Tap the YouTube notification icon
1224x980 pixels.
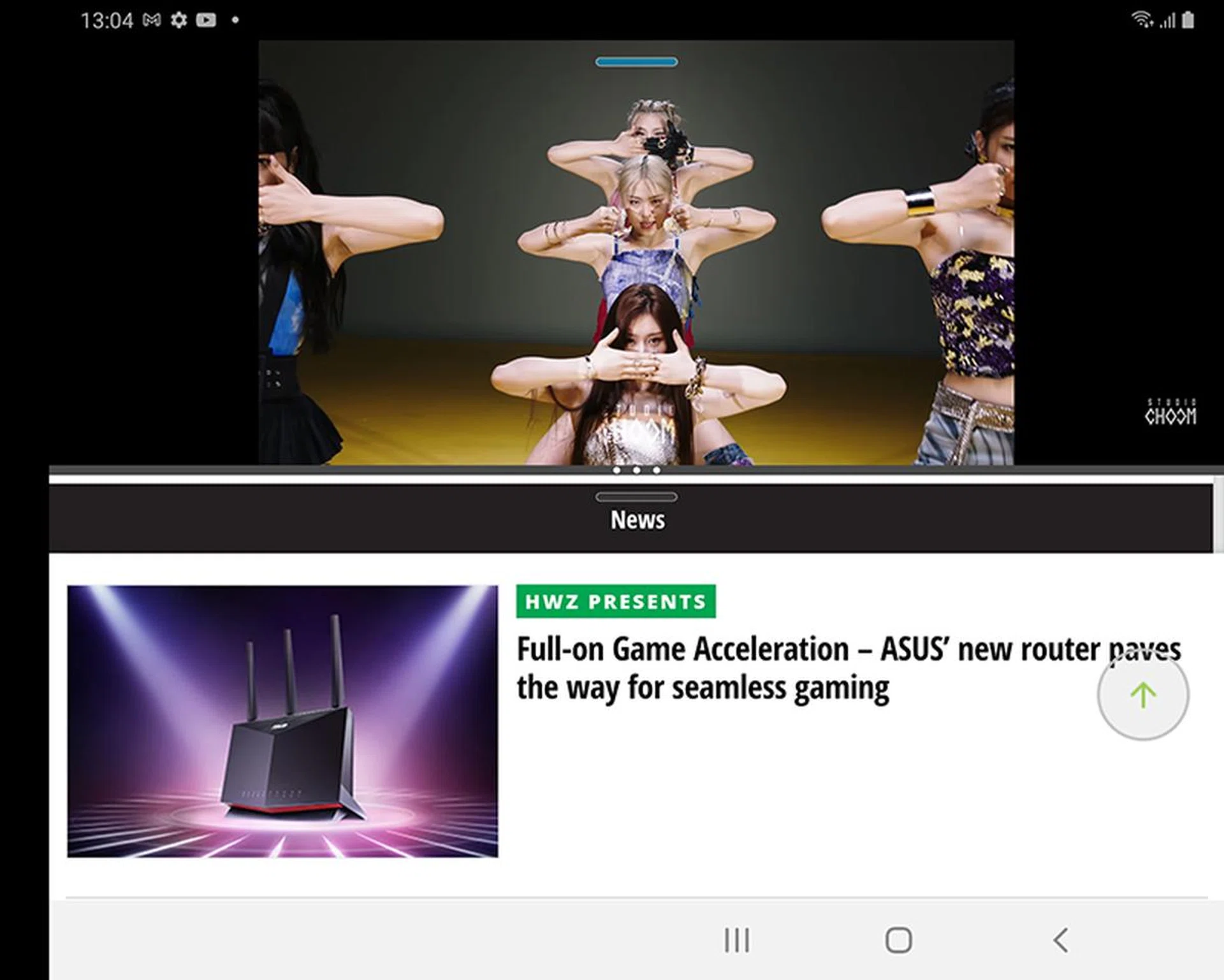point(206,20)
